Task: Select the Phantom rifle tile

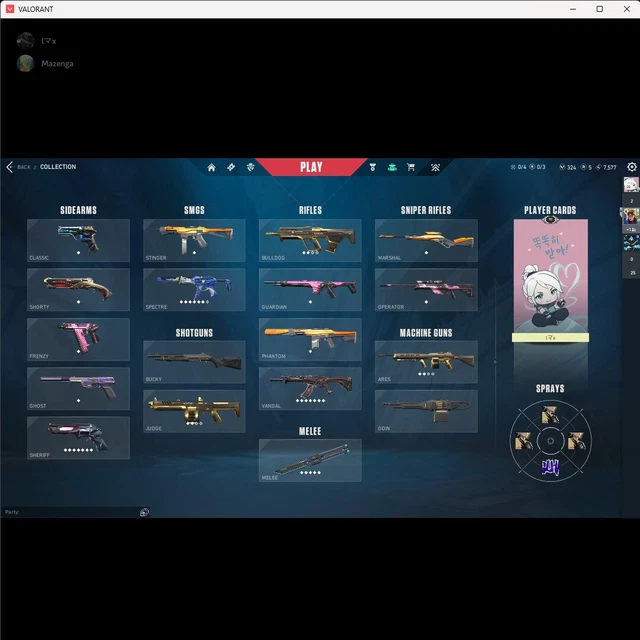Action: click(x=310, y=339)
